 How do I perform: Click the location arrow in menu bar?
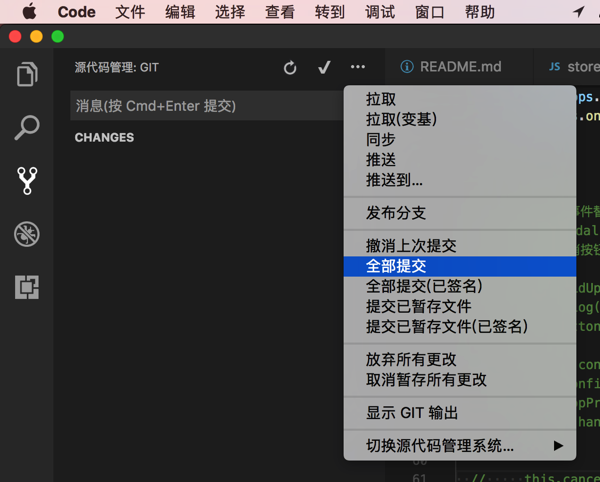tap(578, 12)
